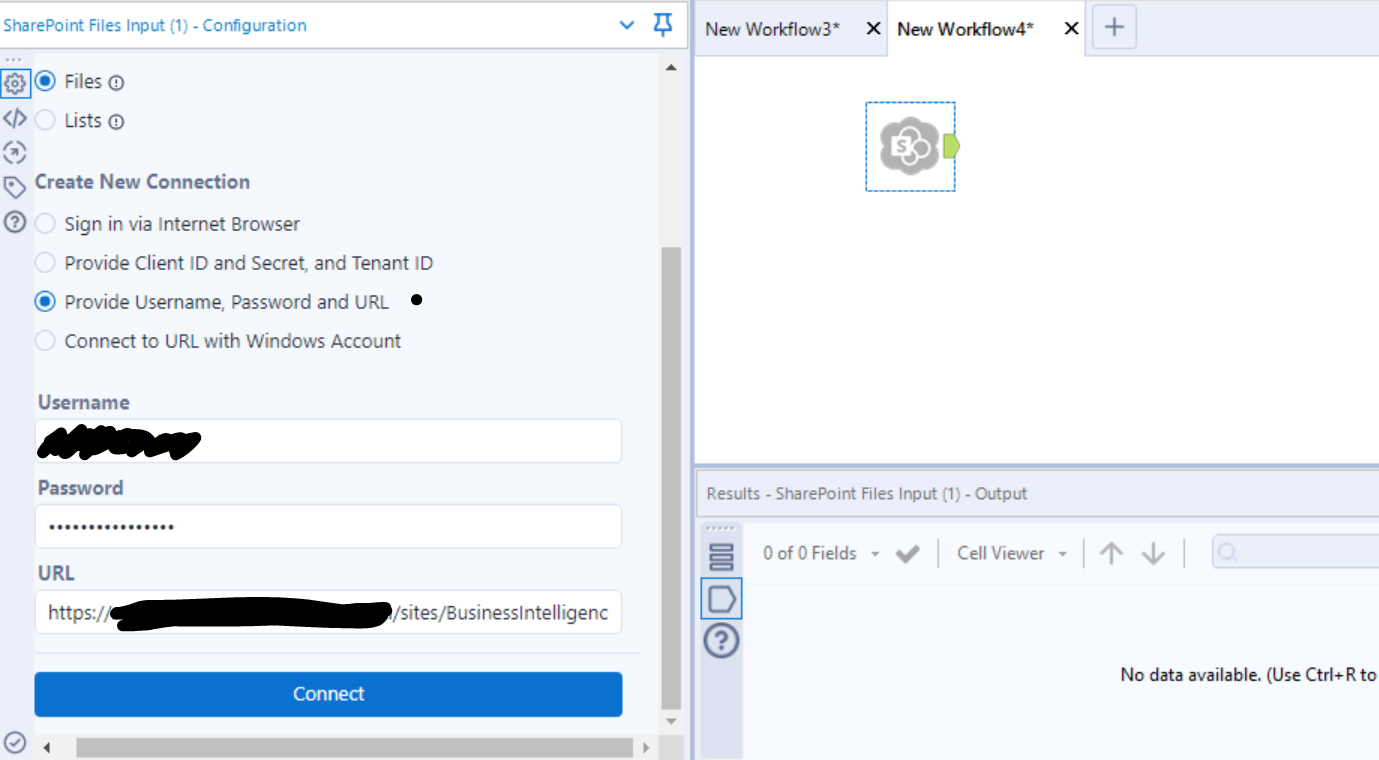
Task: Select Connect to URL with Windows Account
Action: pos(44,341)
